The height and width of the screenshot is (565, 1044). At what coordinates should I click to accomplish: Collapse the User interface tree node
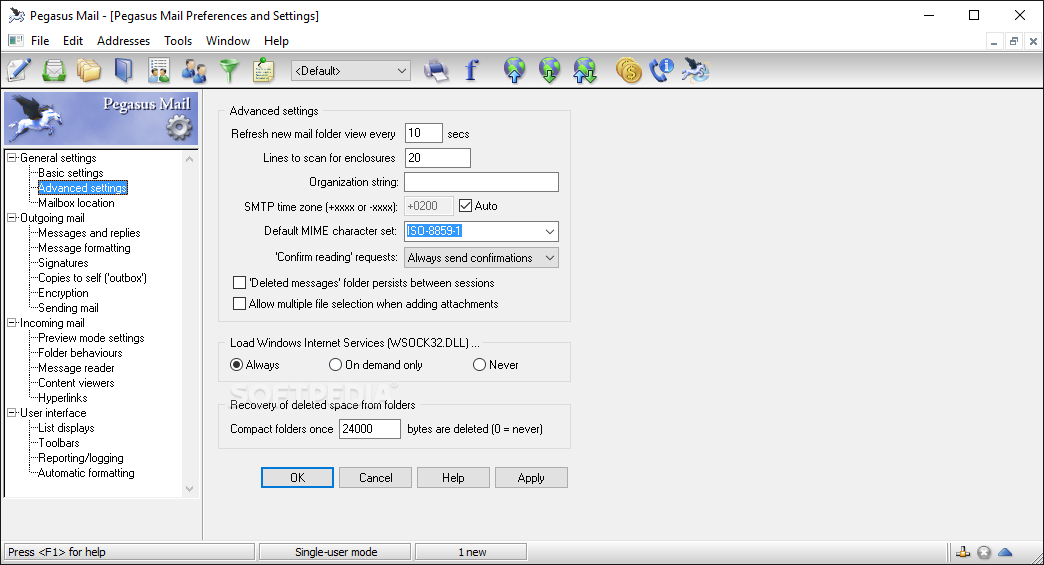pos(11,413)
